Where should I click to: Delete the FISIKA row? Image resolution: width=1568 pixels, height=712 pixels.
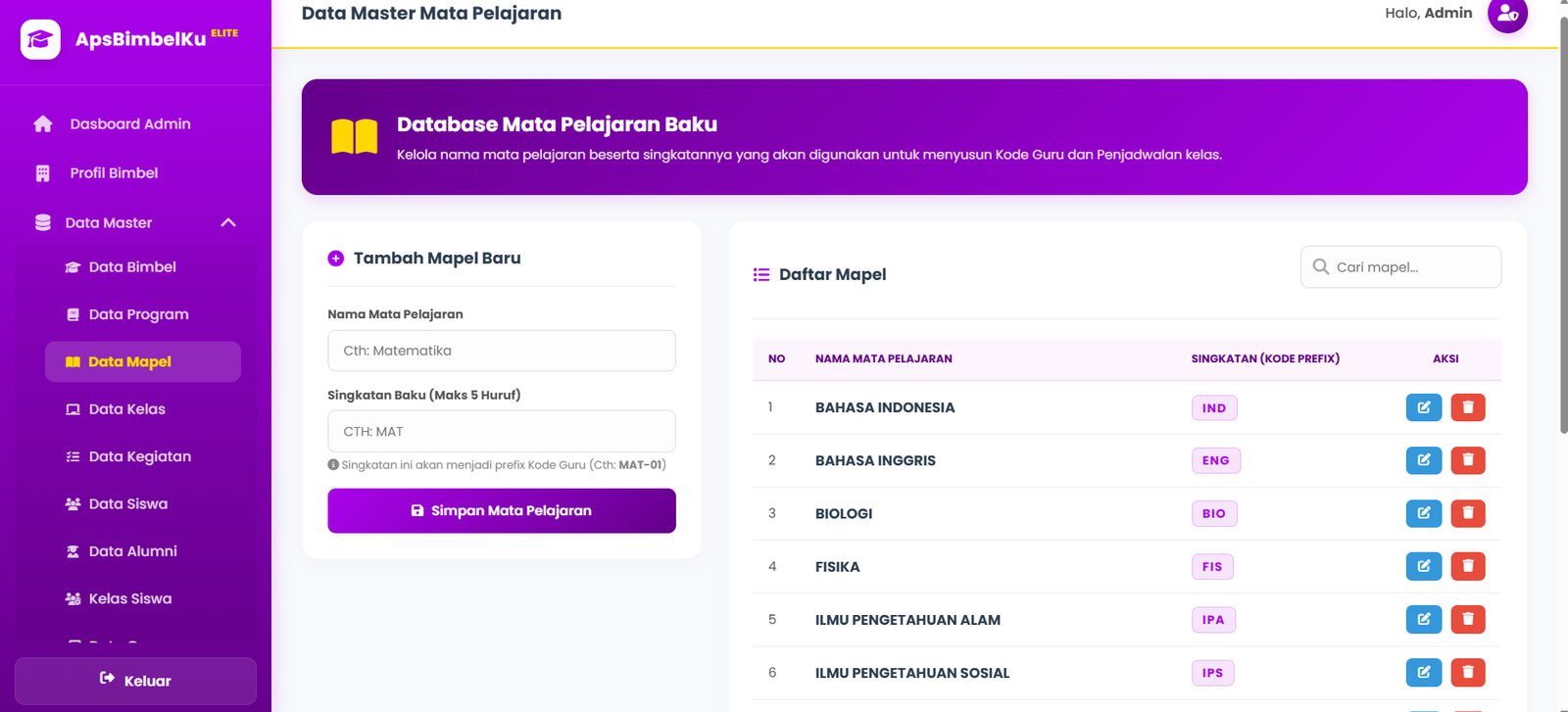[x=1468, y=566]
